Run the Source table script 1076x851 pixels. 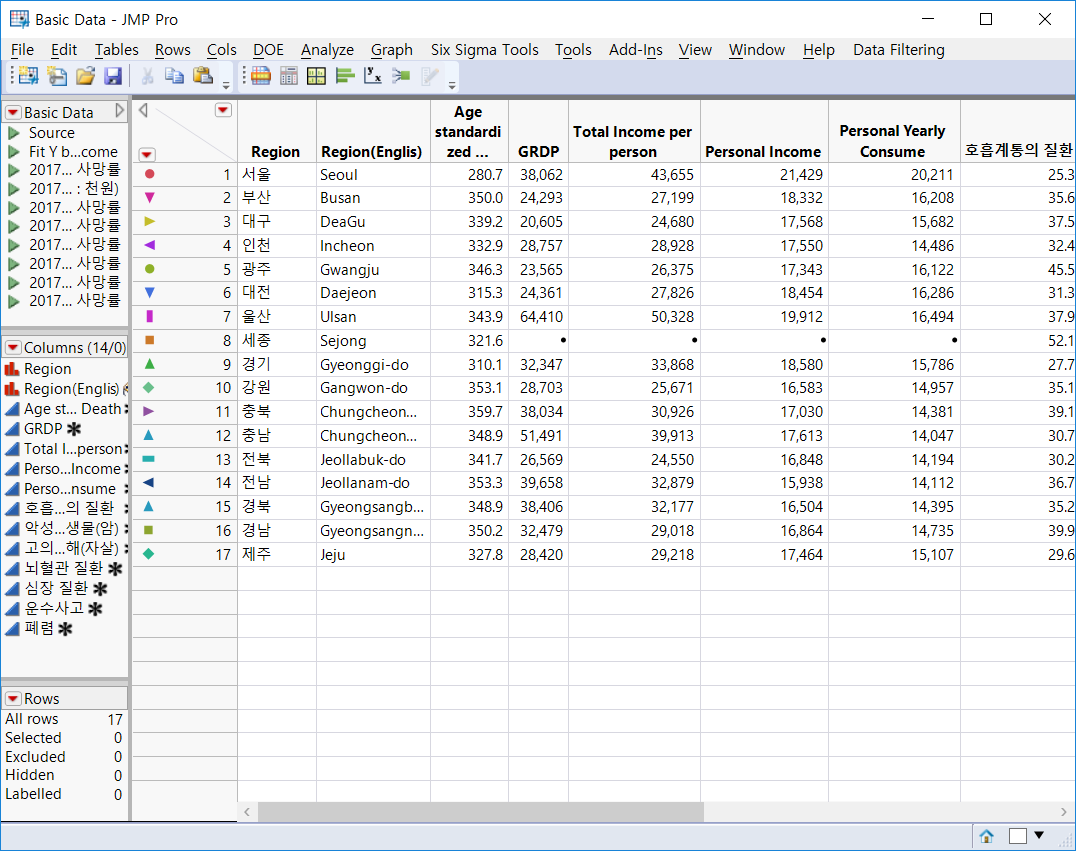[14, 133]
